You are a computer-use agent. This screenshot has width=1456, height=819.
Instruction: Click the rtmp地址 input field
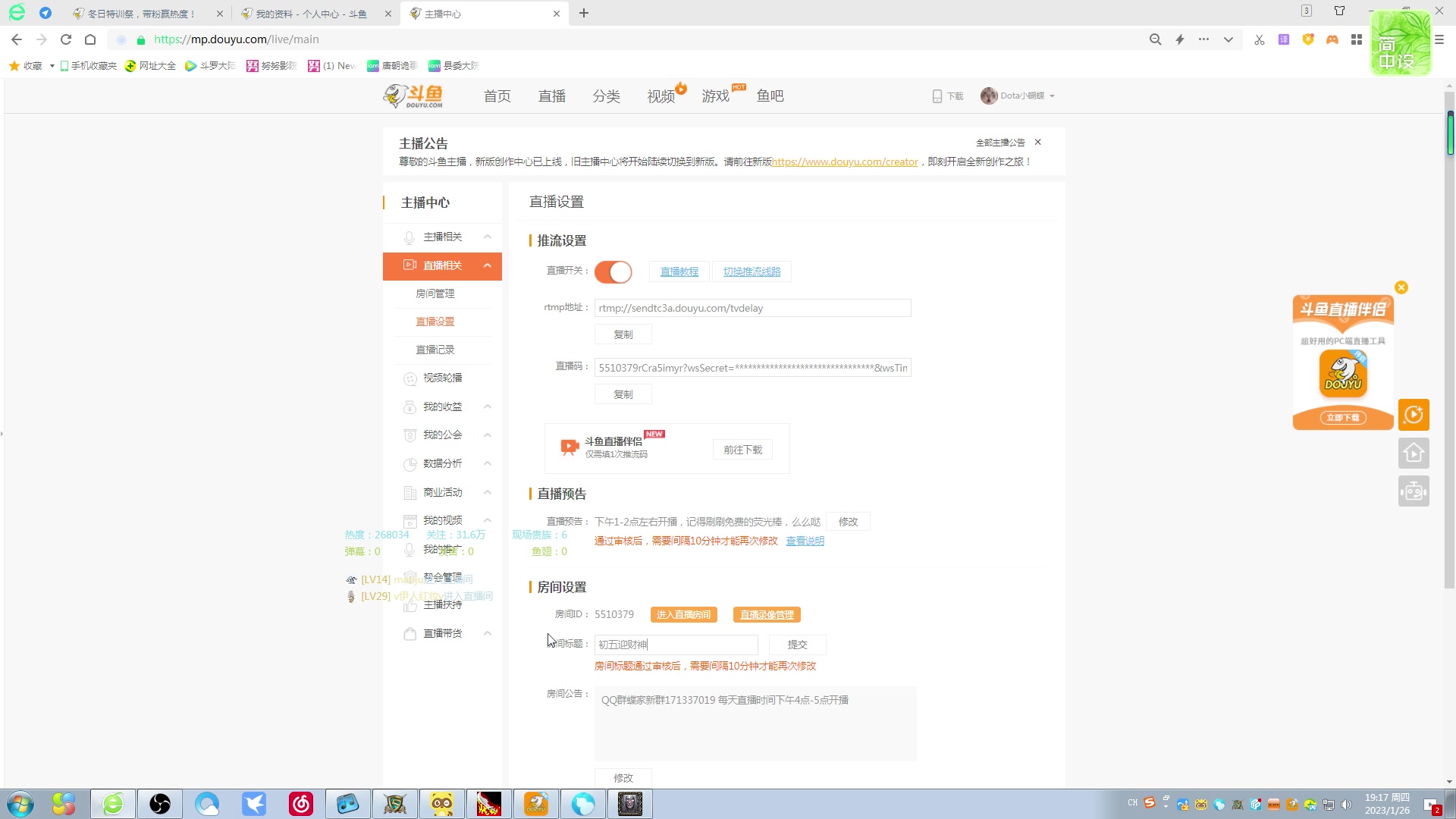(752, 308)
